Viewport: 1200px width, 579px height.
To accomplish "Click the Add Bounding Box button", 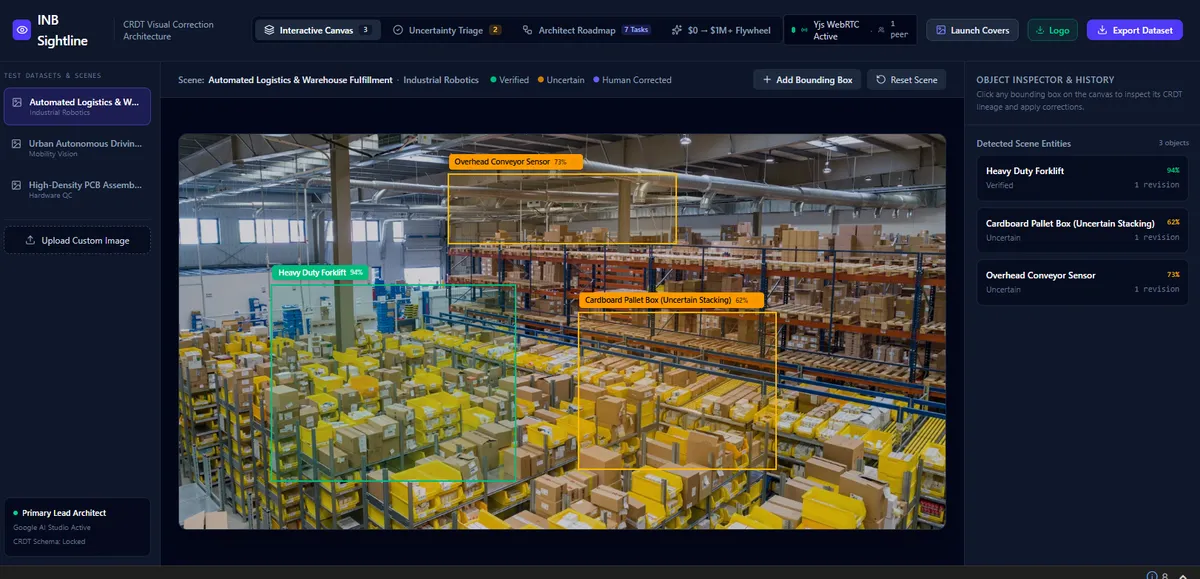I will click(807, 79).
